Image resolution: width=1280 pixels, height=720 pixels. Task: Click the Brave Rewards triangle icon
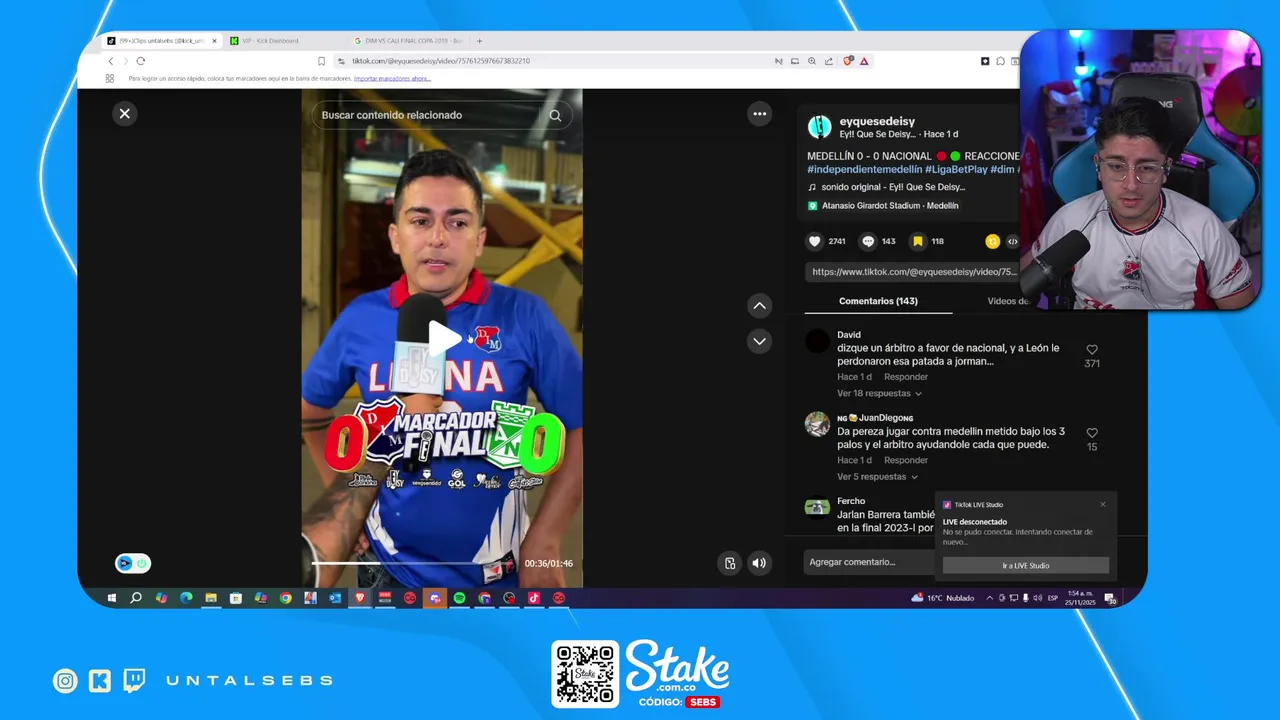coord(864,61)
